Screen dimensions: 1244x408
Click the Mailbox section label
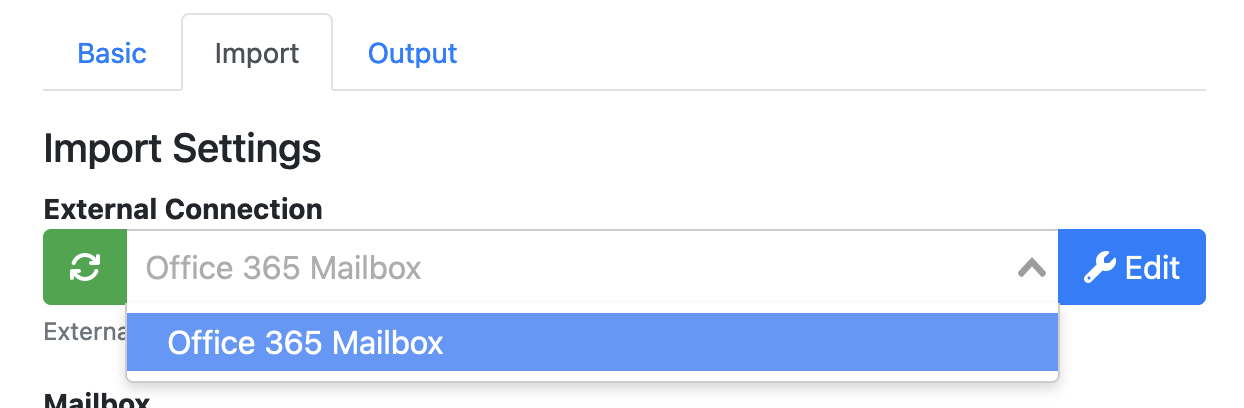(96, 401)
